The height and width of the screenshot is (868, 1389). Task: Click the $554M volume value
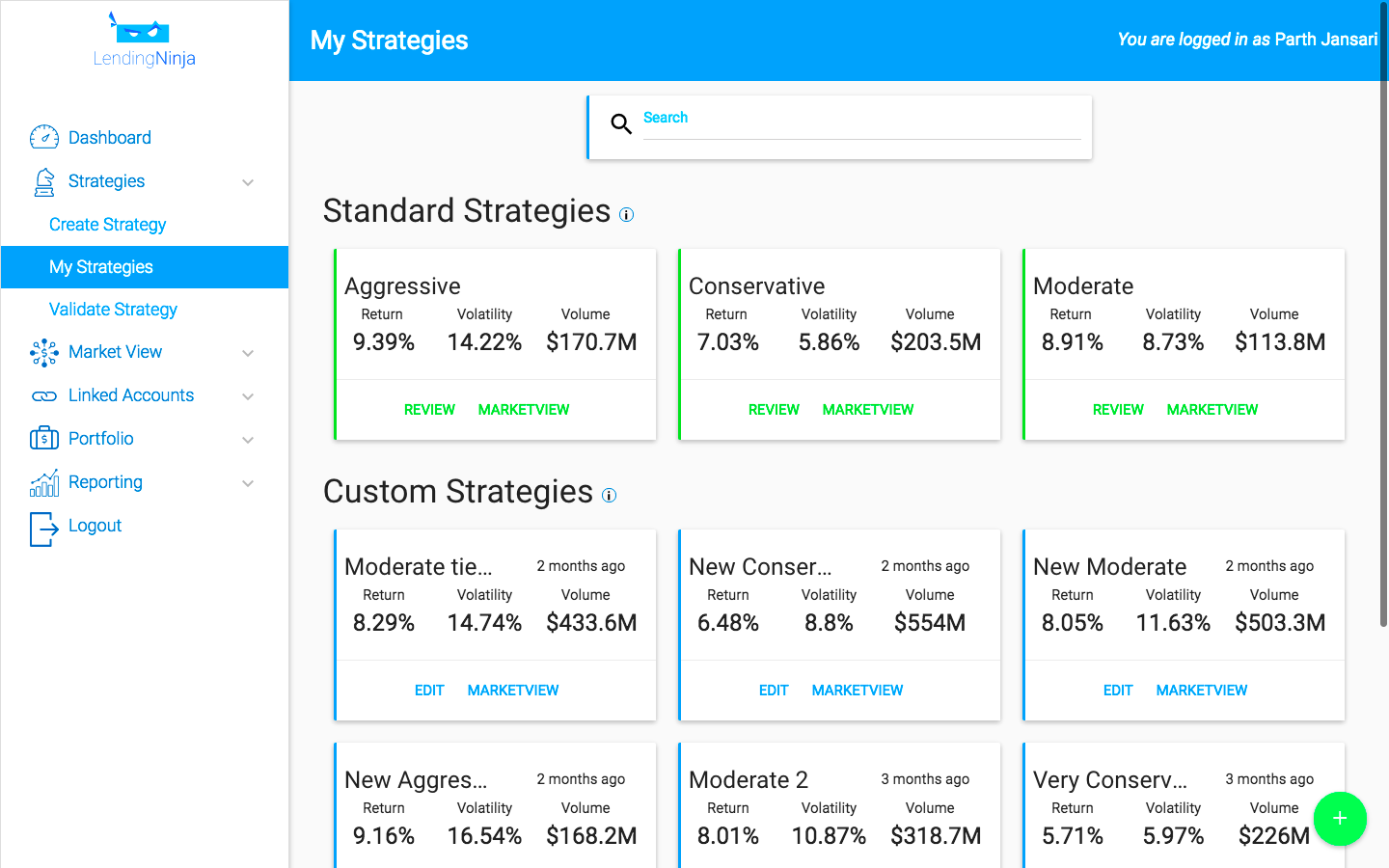click(x=930, y=623)
